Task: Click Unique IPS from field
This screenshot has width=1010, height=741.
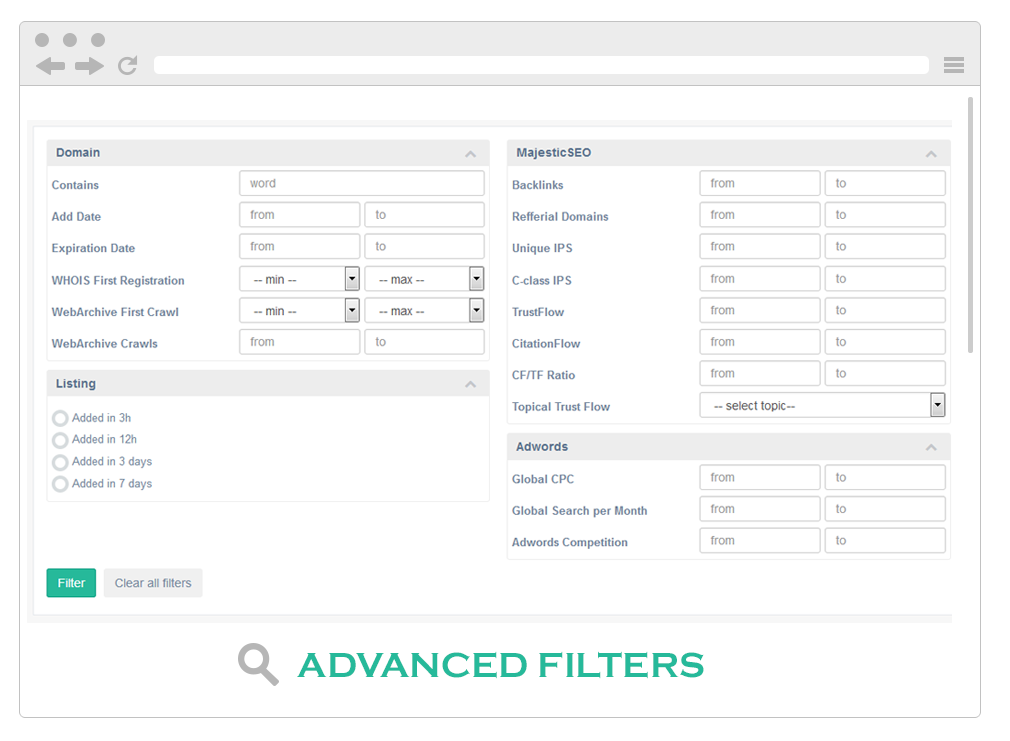Action: click(x=760, y=246)
